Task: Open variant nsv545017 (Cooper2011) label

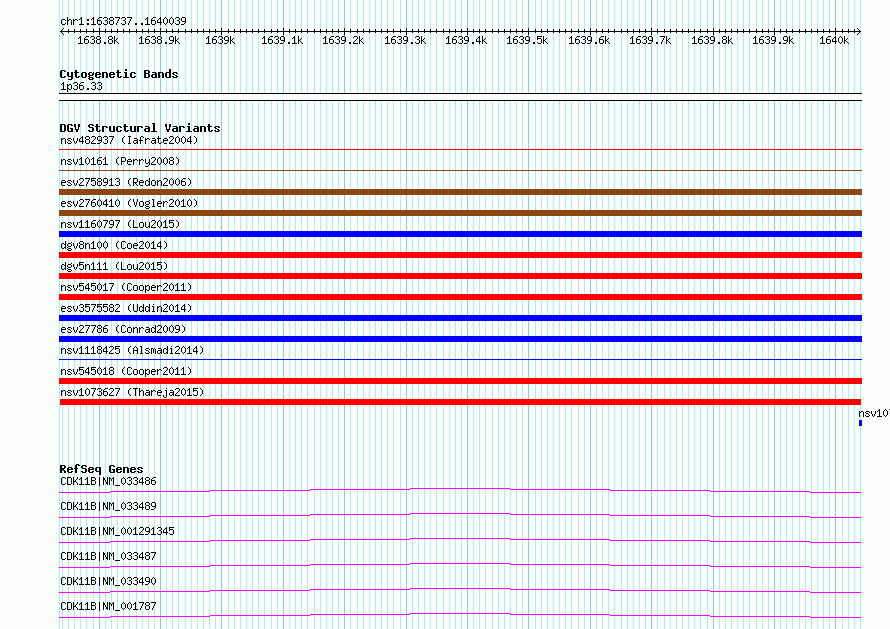Action: tap(126, 287)
